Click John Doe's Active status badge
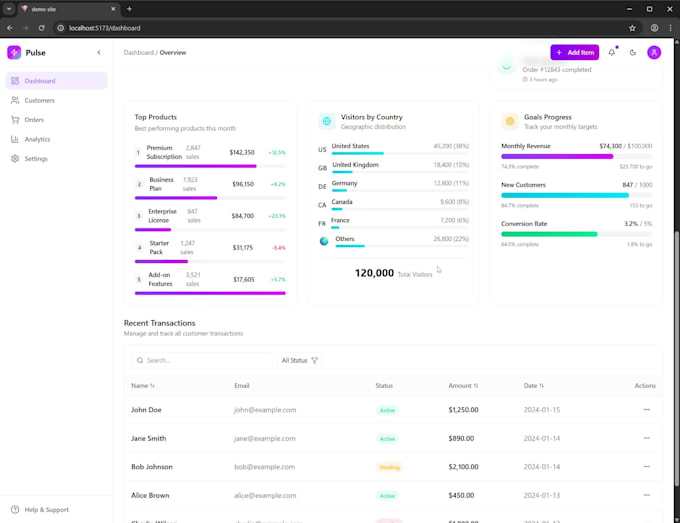The height and width of the screenshot is (523, 680). [x=387, y=410]
